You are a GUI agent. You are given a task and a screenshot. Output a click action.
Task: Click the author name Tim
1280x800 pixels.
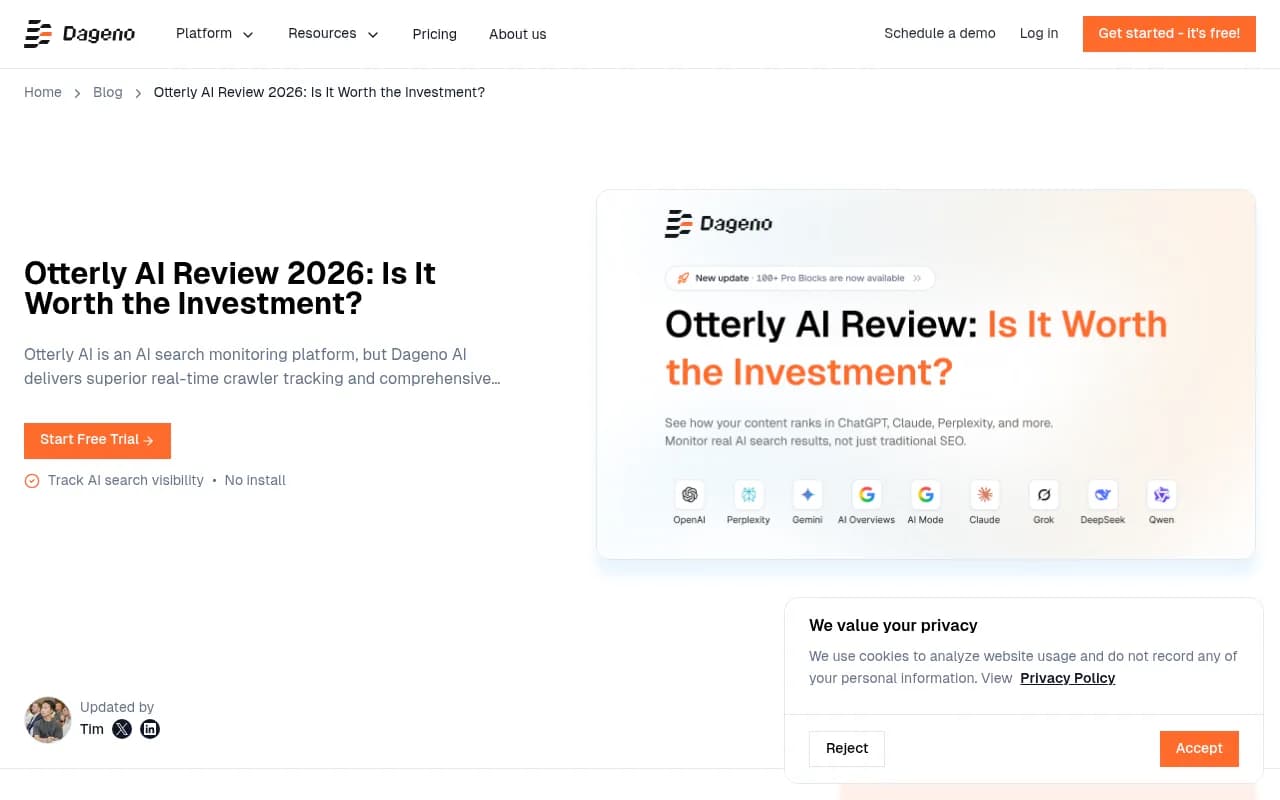[92, 729]
